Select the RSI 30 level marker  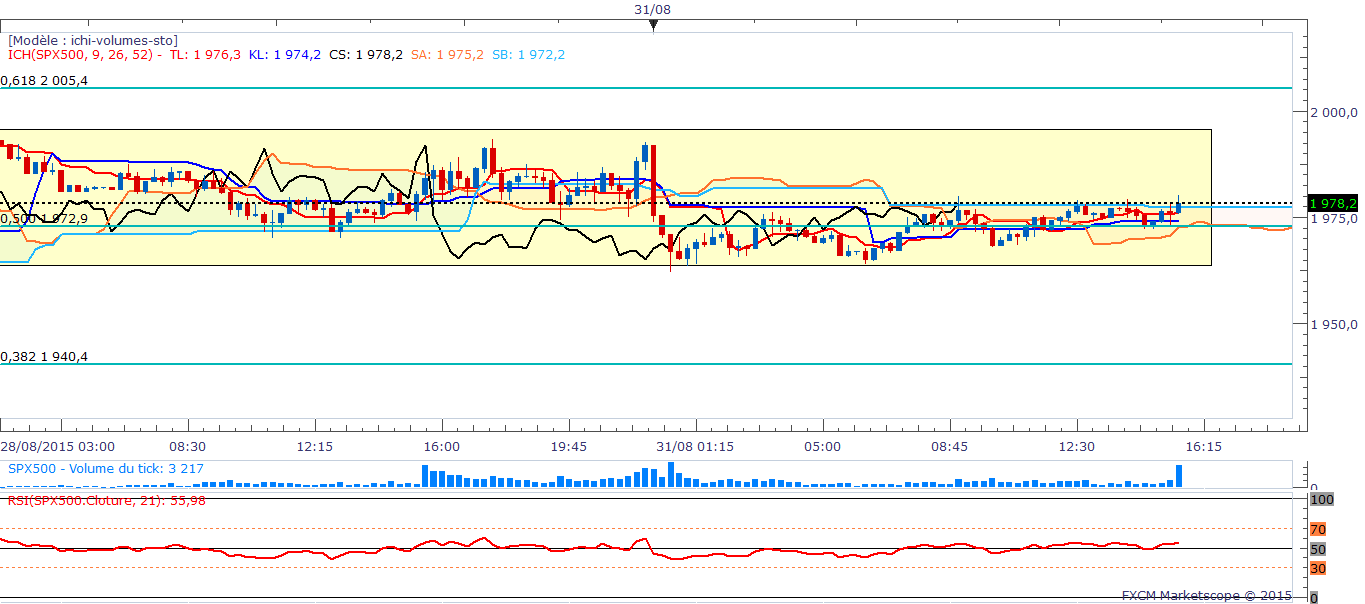tap(1318, 568)
